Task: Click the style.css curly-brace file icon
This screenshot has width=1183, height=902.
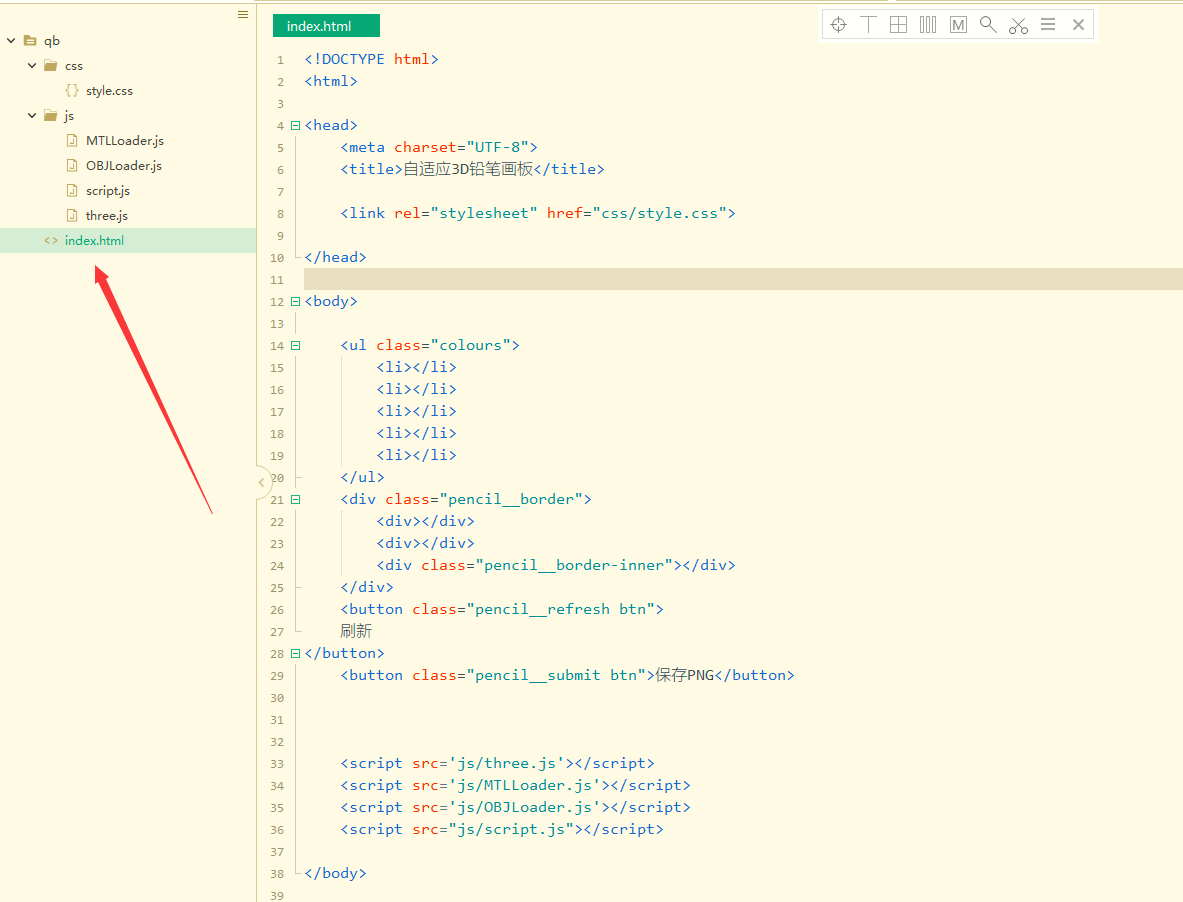Action: coord(72,91)
